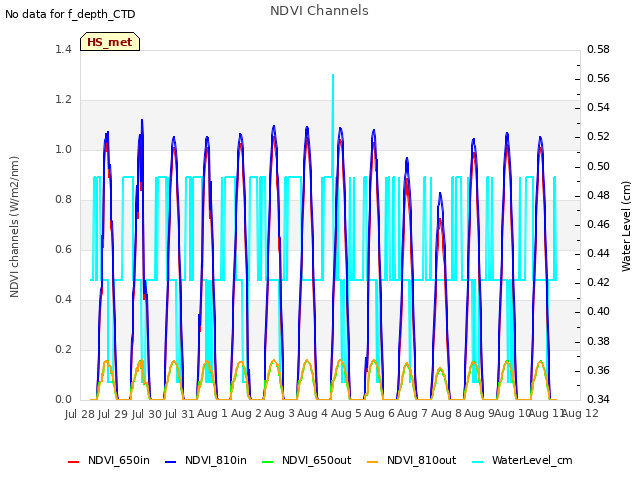640x480 pixels.
Task: Click the Jul 28 date label
Action: 79,414
